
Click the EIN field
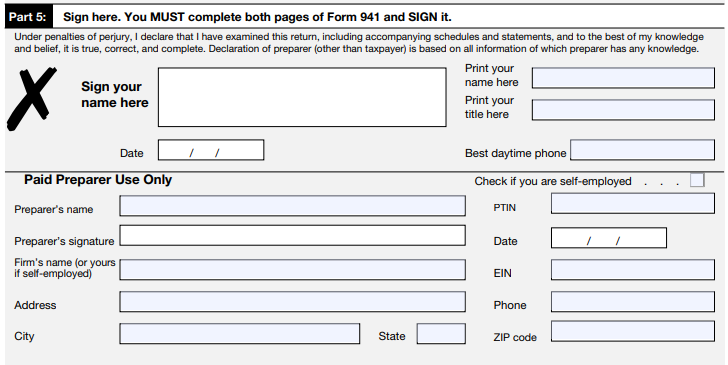(633, 270)
